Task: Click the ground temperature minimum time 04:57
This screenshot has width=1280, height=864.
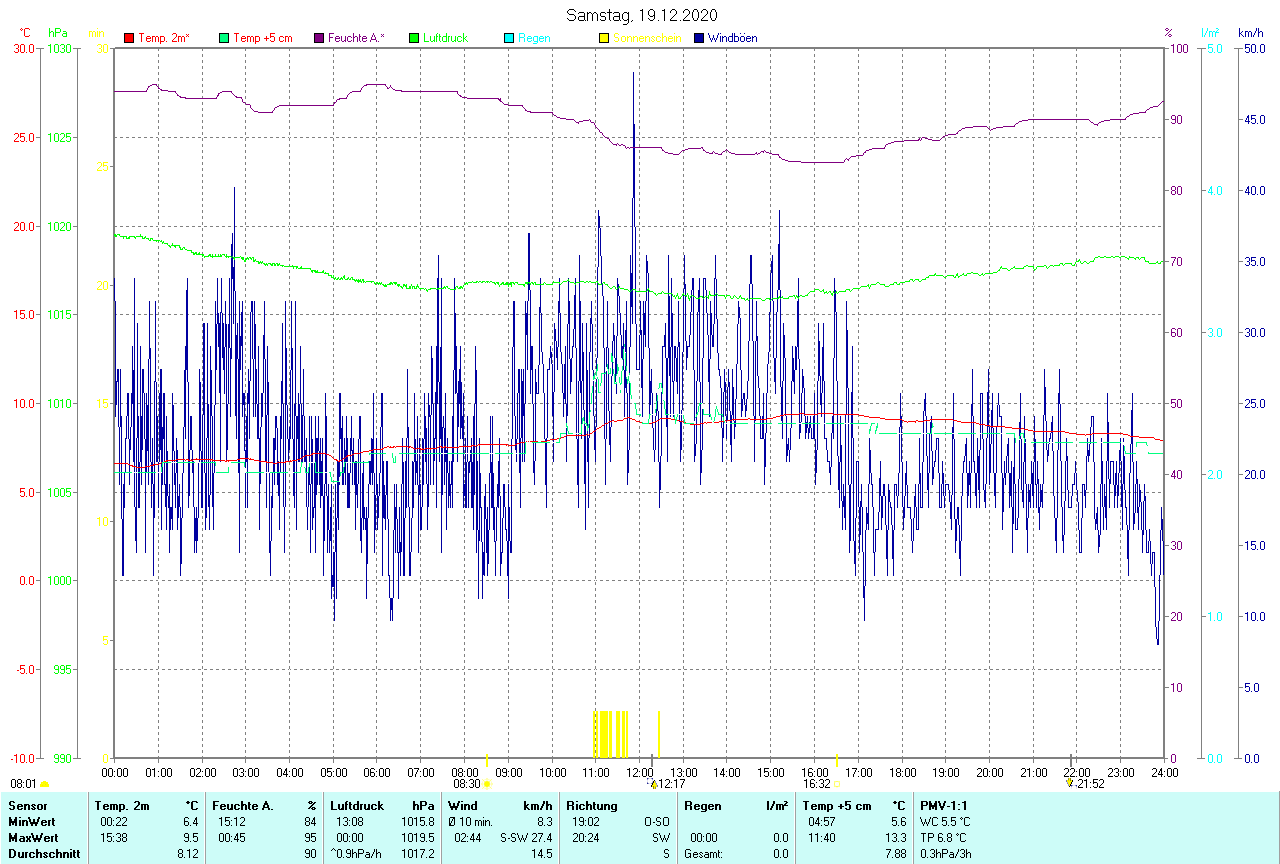Action: (x=822, y=821)
